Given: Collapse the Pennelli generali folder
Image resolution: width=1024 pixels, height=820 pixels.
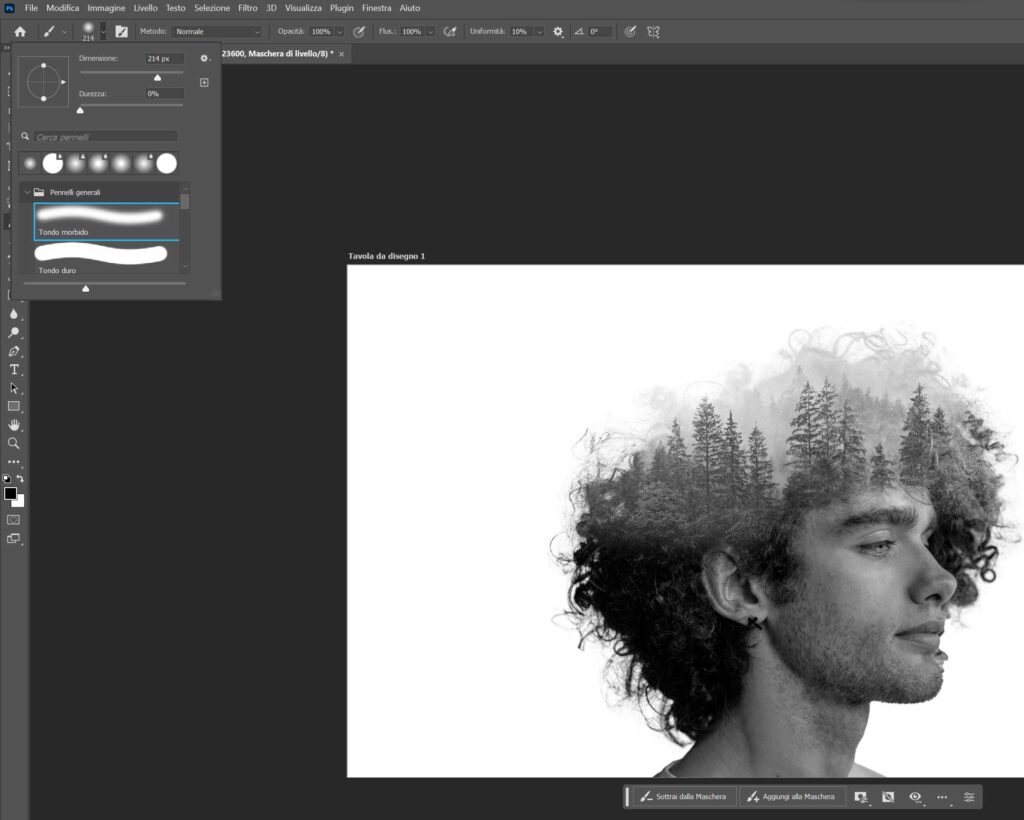Looking at the screenshot, I should [27, 192].
